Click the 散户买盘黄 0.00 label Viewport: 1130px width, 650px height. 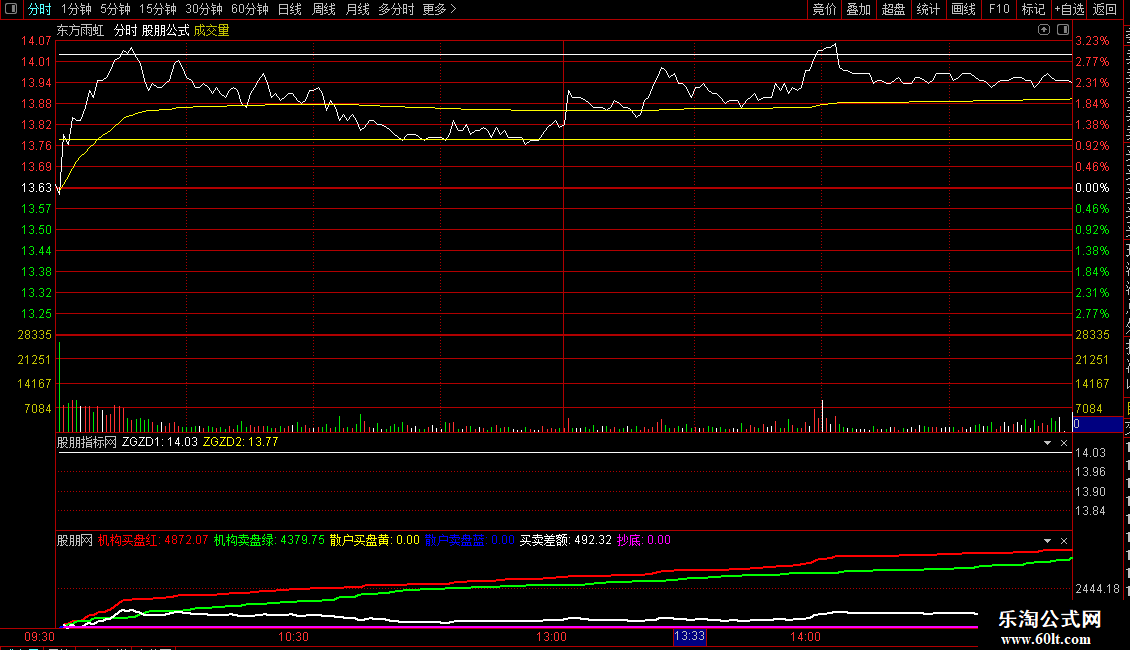(374, 540)
